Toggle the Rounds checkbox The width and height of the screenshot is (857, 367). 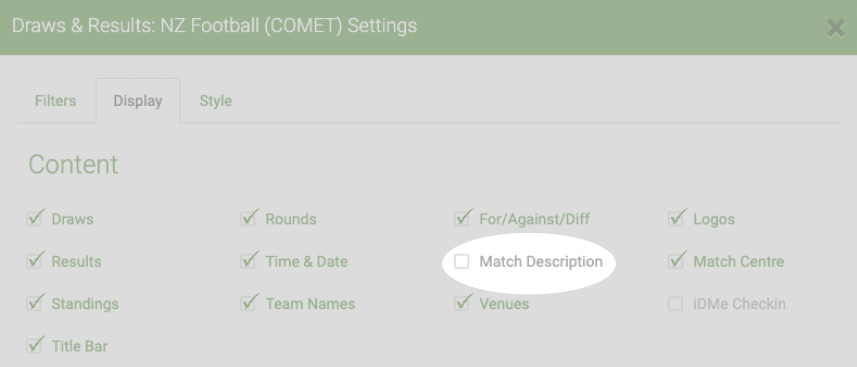[248, 219]
